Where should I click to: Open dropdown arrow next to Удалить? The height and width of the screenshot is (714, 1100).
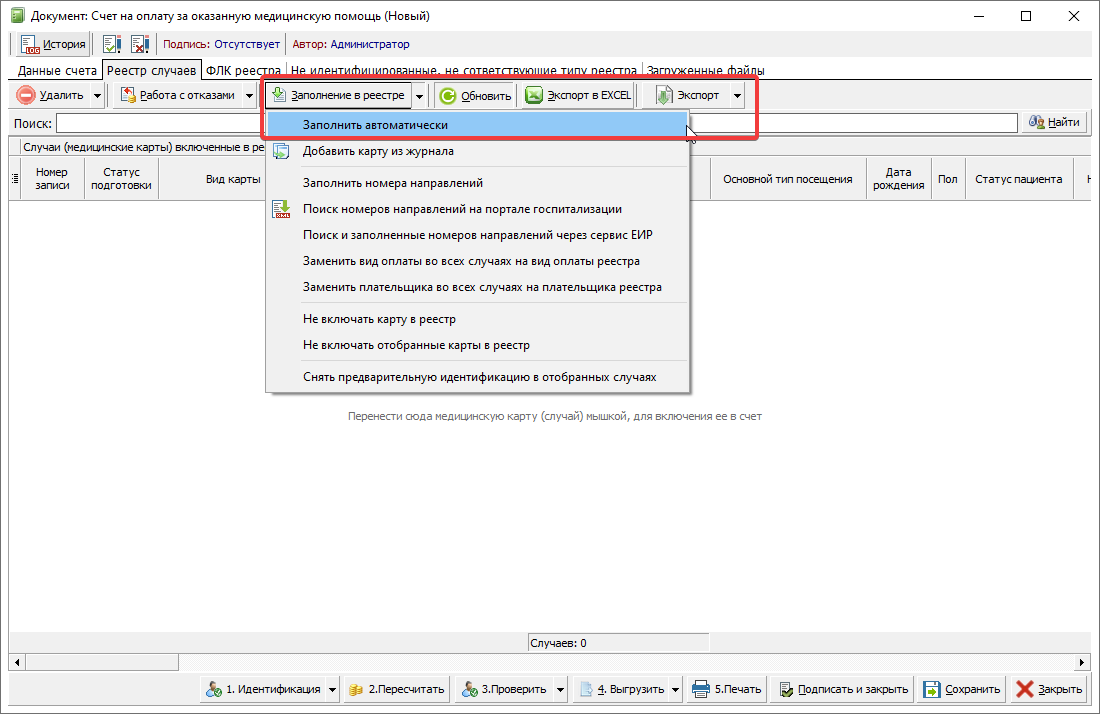pyautogui.click(x=97, y=96)
